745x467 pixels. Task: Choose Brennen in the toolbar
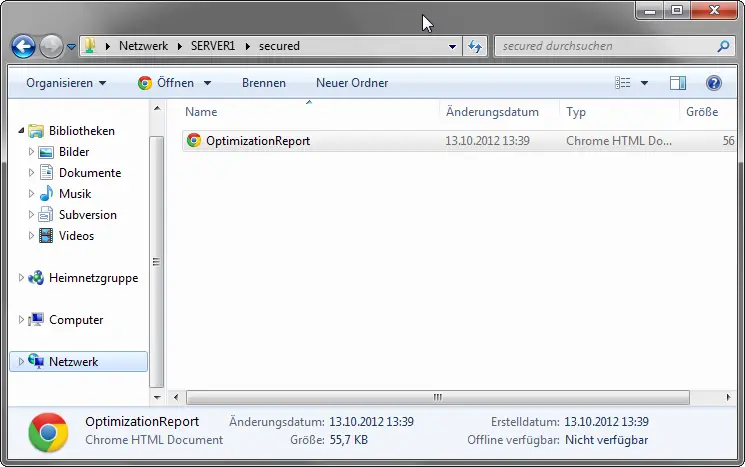tap(264, 83)
